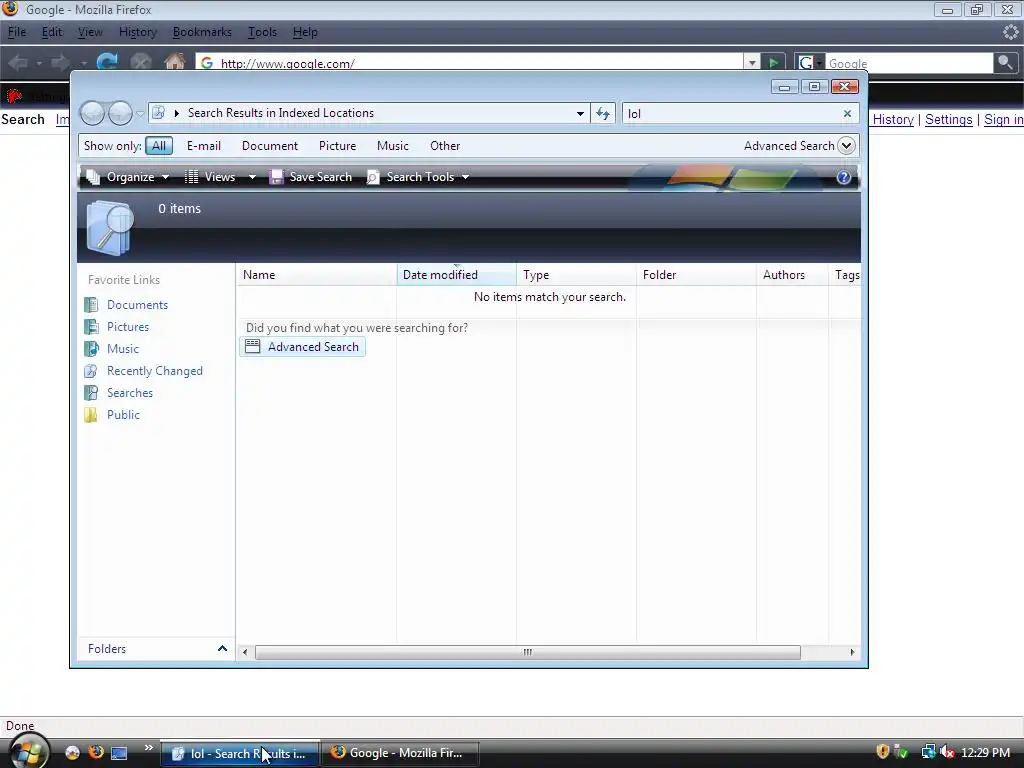Expand the Quick Launch overflow chevron
The width and height of the screenshot is (1024, 768).
pos(148,748)
